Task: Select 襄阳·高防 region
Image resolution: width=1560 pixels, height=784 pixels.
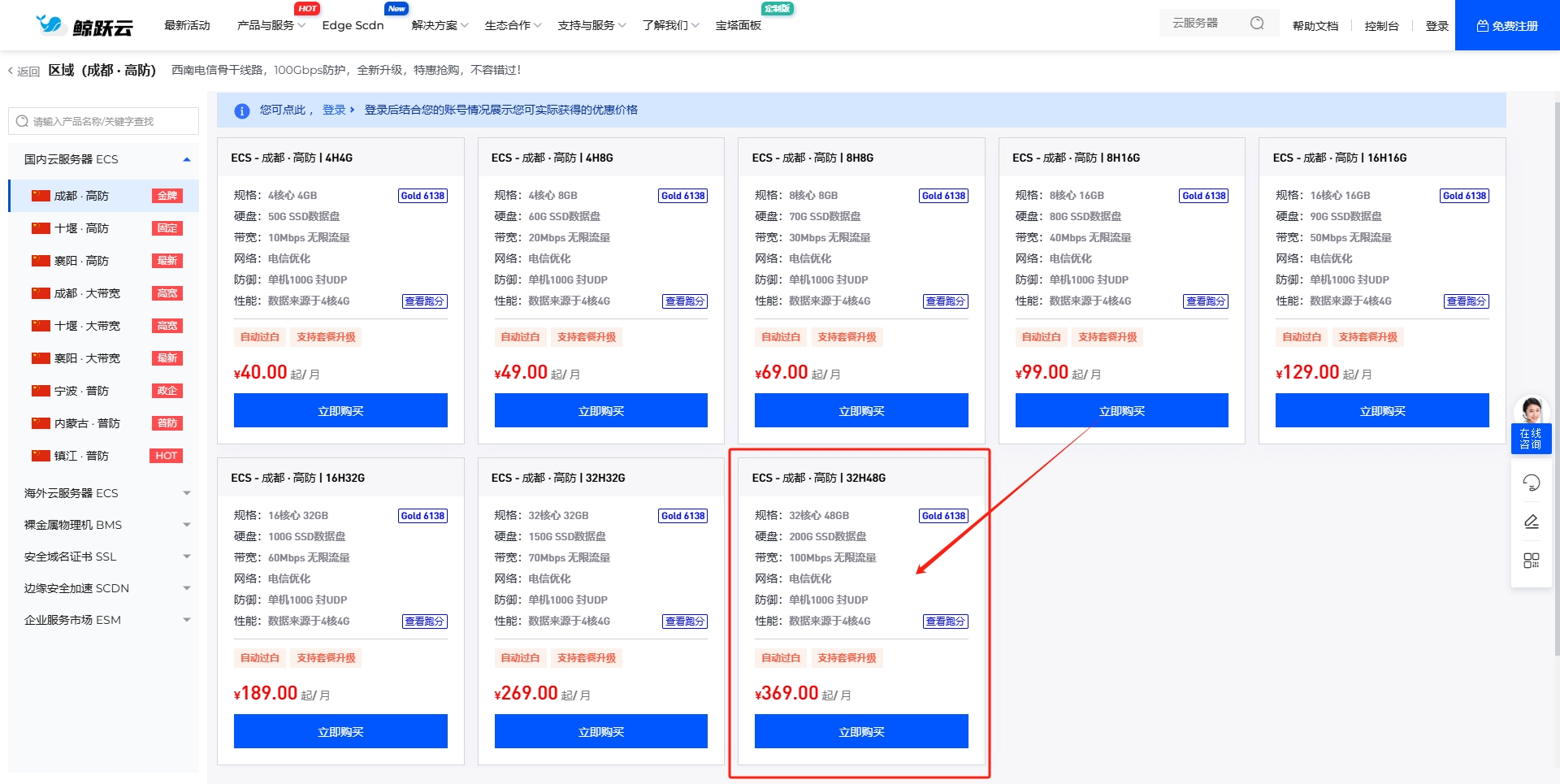Action: pos(103,261)
